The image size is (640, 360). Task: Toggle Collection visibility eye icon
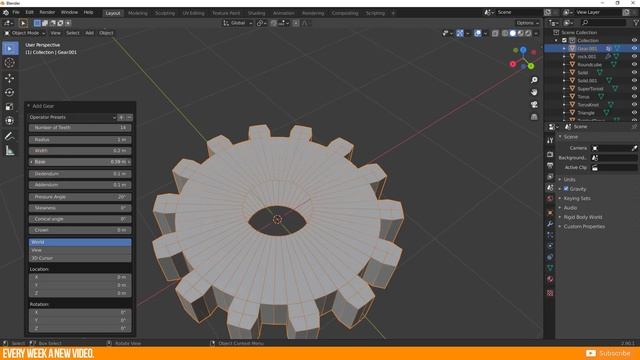pos(634,40)
